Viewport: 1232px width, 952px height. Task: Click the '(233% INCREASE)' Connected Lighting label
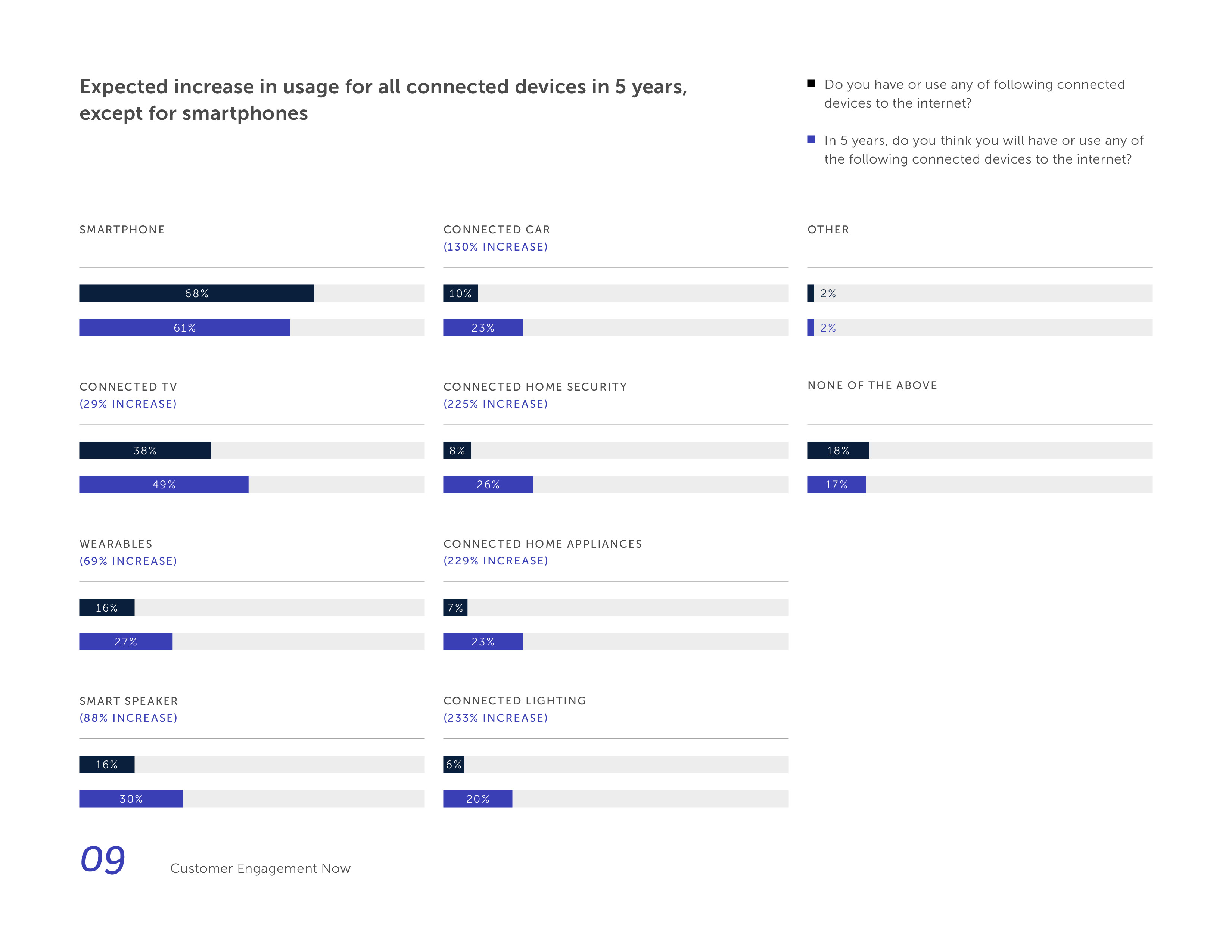coord(495,718)
